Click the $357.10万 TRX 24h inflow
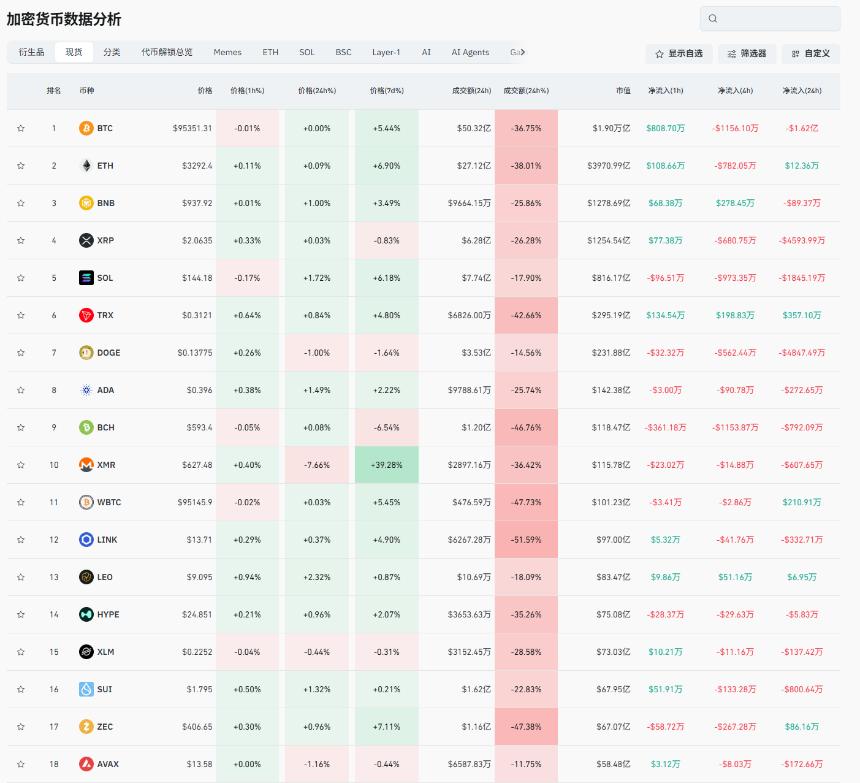The image size is (860, 783). tap(802, 315)
